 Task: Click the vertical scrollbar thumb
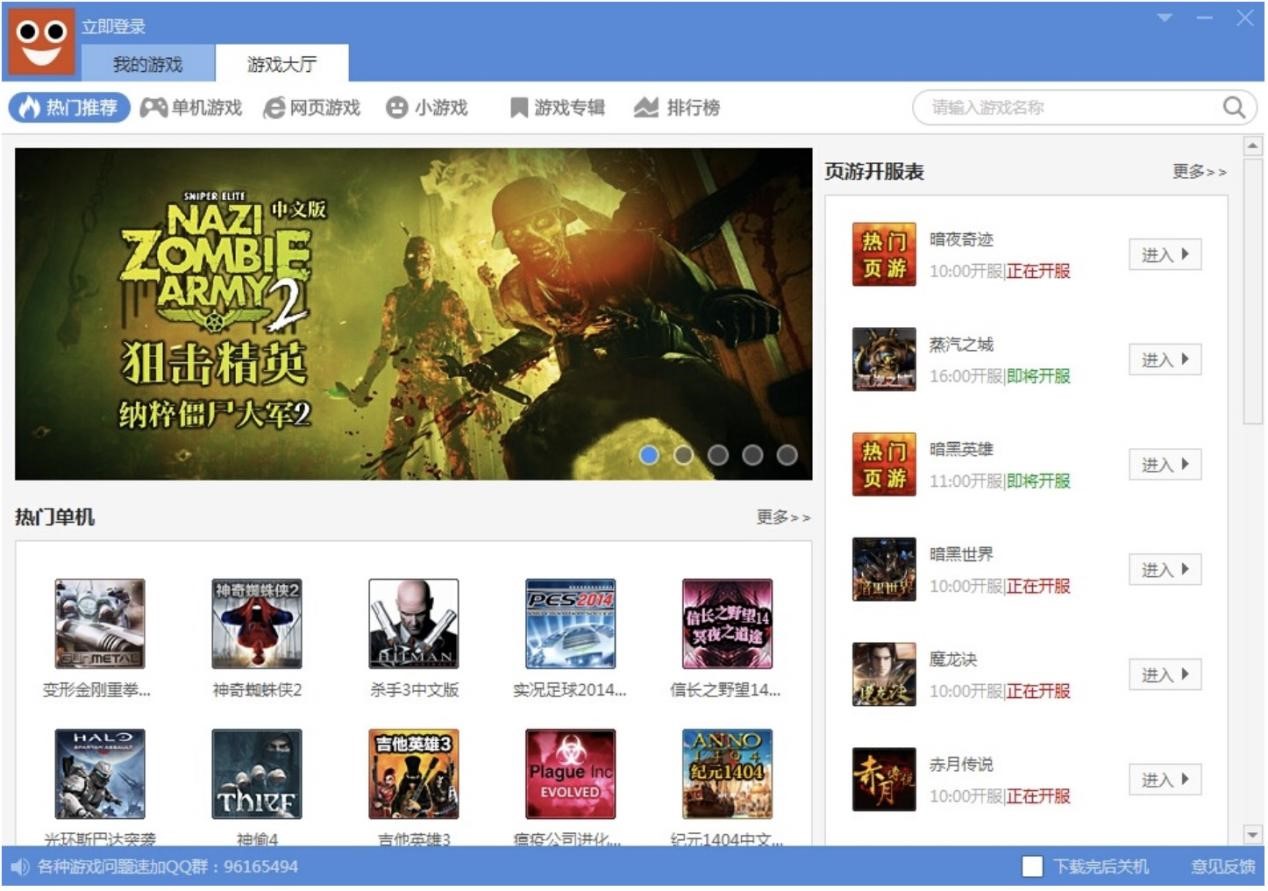tap(1252, 290)
